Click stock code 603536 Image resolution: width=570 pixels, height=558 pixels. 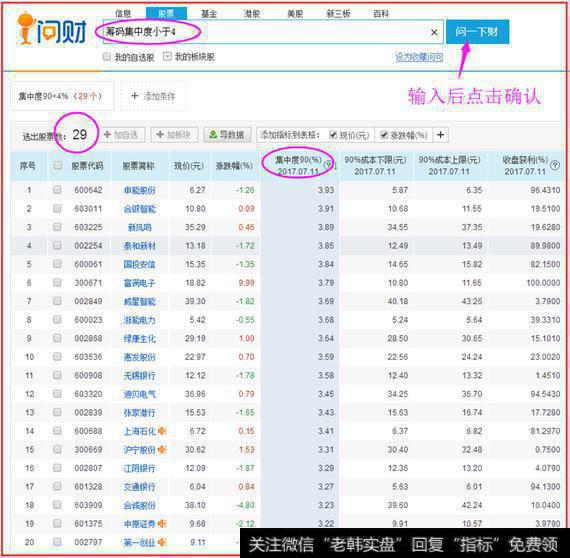[88, 357]
